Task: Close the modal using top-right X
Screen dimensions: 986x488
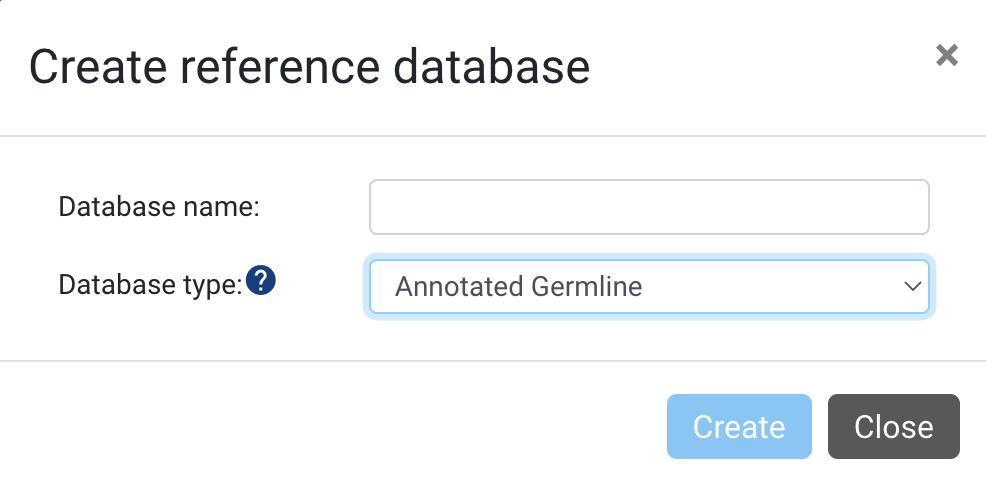Action: click(x=946, y=55)
